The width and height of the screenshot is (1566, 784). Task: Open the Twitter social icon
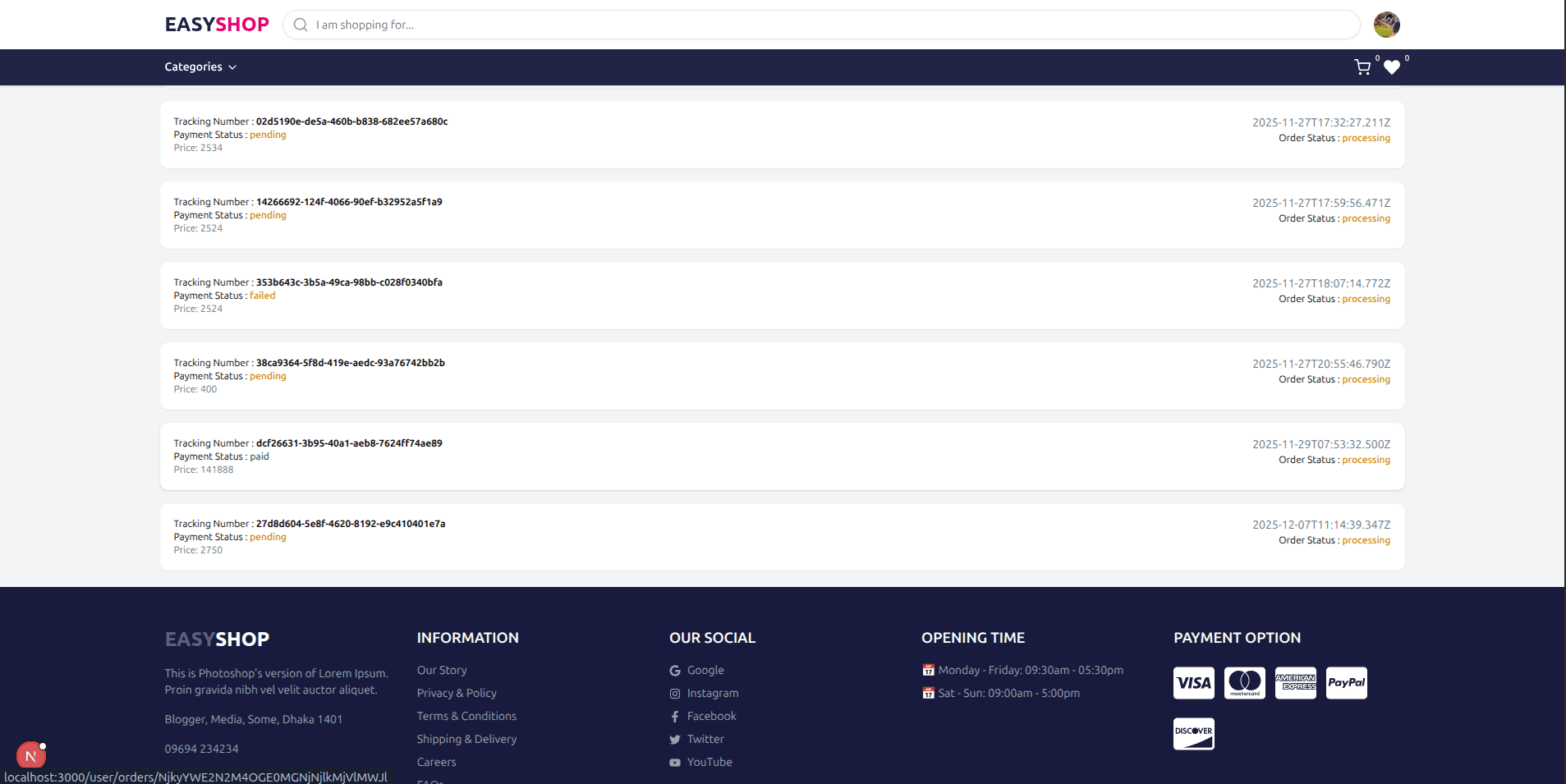[x=674, y=739]
